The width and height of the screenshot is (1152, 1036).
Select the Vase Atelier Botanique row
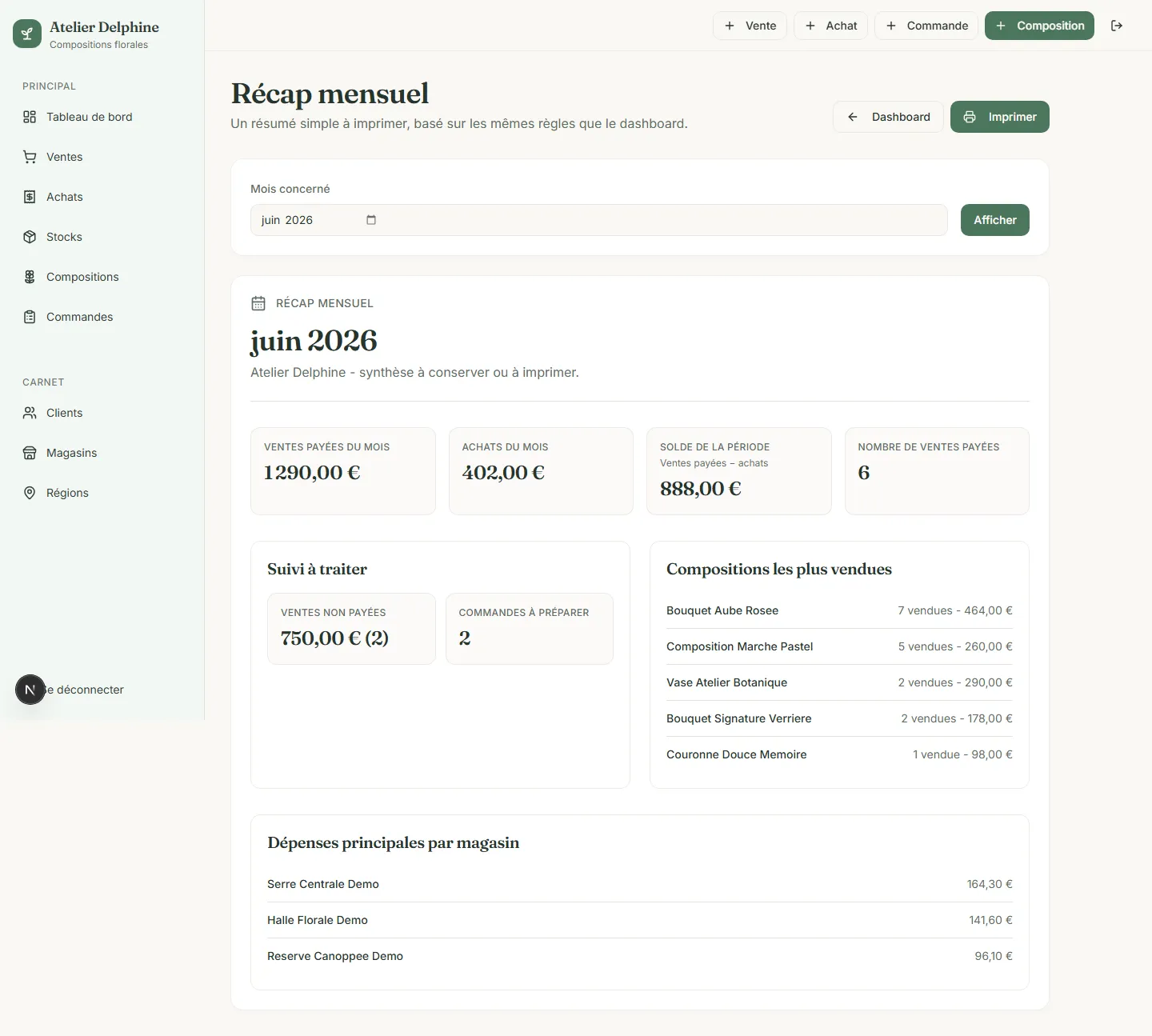point(839,682)
